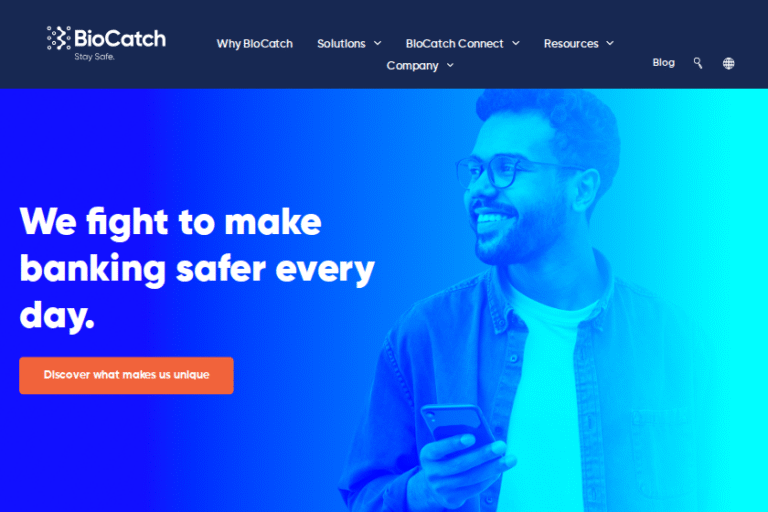Open the Why BioCatch page
This screenshot has height=512, width=768.
(x=255, y=44)
